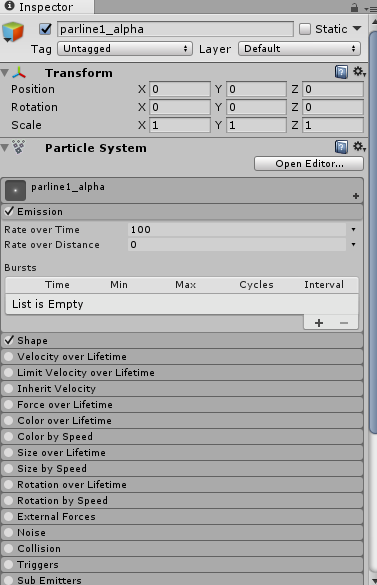Disable the Shape module checkmark
Image resolution: width=377 pixels, height=585 pixels.
[9, 340]
